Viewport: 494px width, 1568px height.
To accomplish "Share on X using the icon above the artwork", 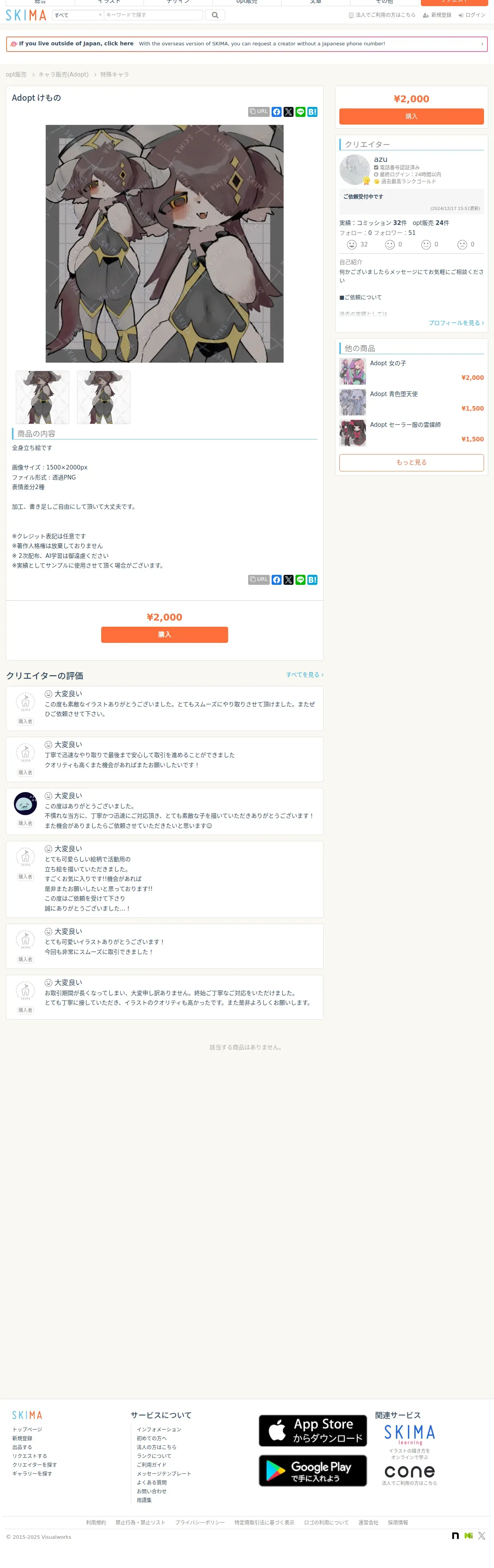I will click(x=289, y=112).
